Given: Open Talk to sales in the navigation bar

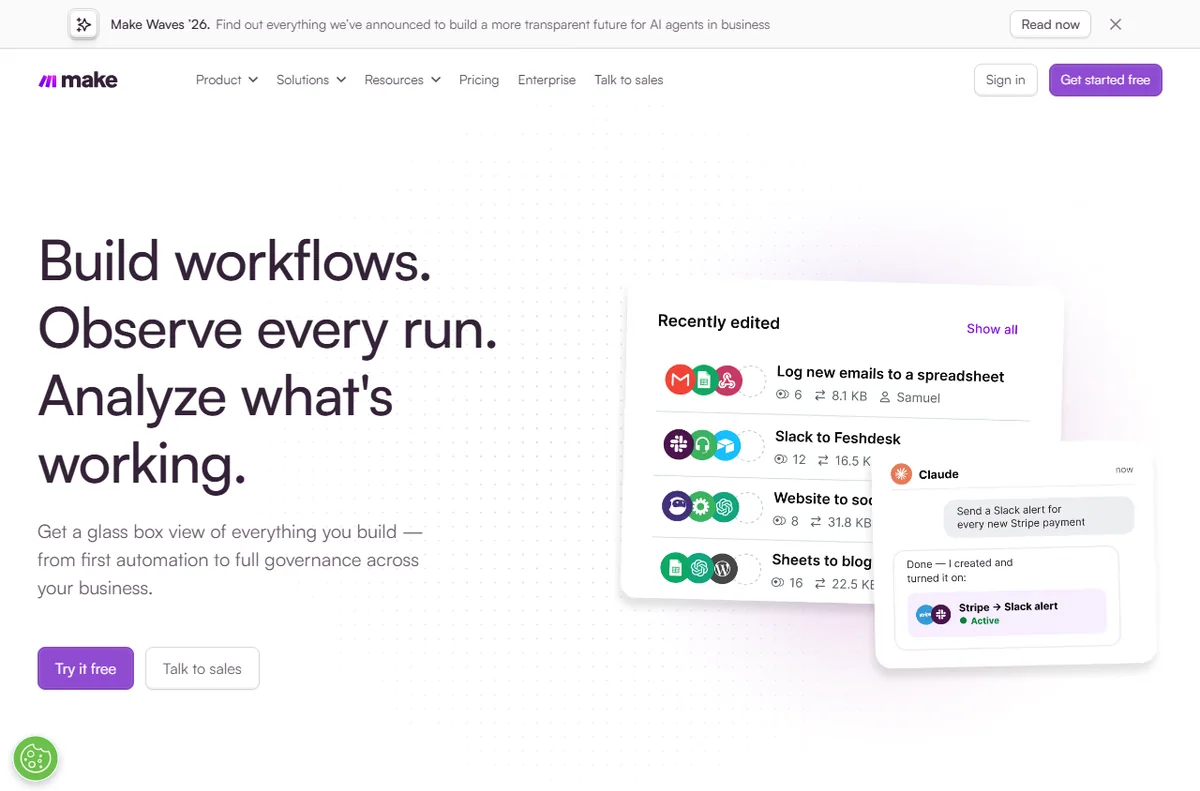Looking at the screenshot, I should (x=629, y=80).
